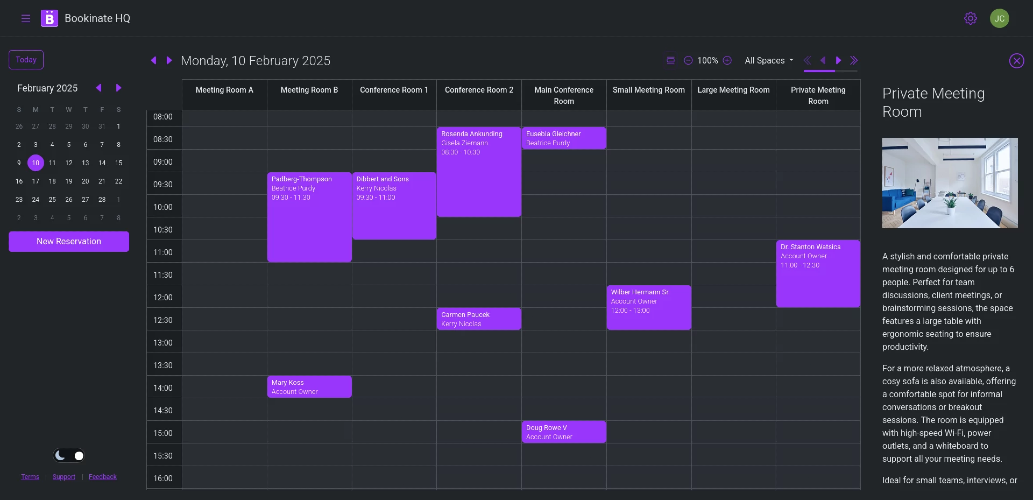Select the Private Meeting Room column header
Image resolution: width=1033 pixels, height=500 pixels.
818,94
